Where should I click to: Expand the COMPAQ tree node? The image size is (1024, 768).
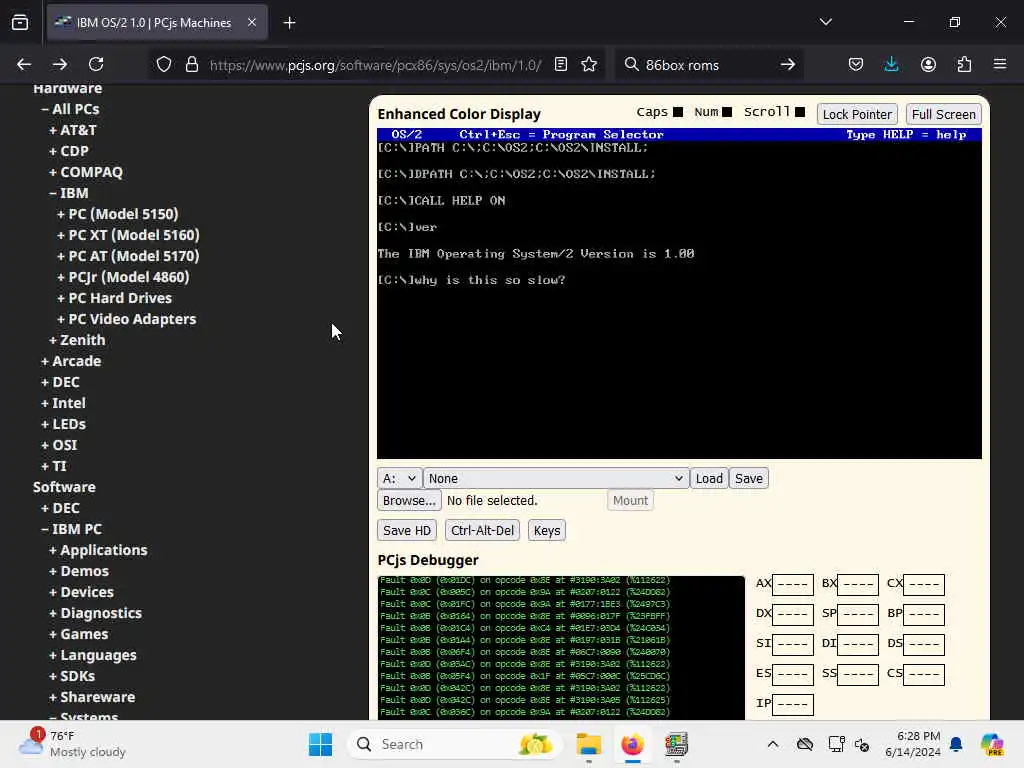(x=86, y=172)
